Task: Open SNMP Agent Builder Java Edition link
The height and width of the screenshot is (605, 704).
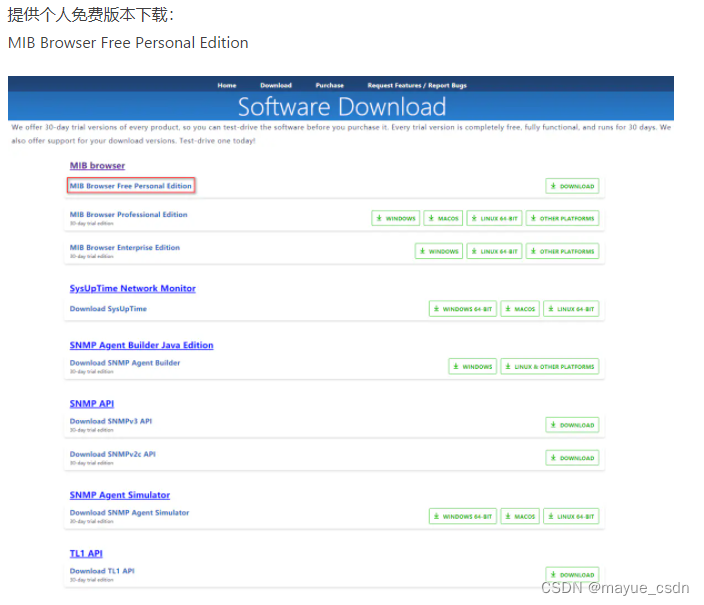Action: pos(141,345)
